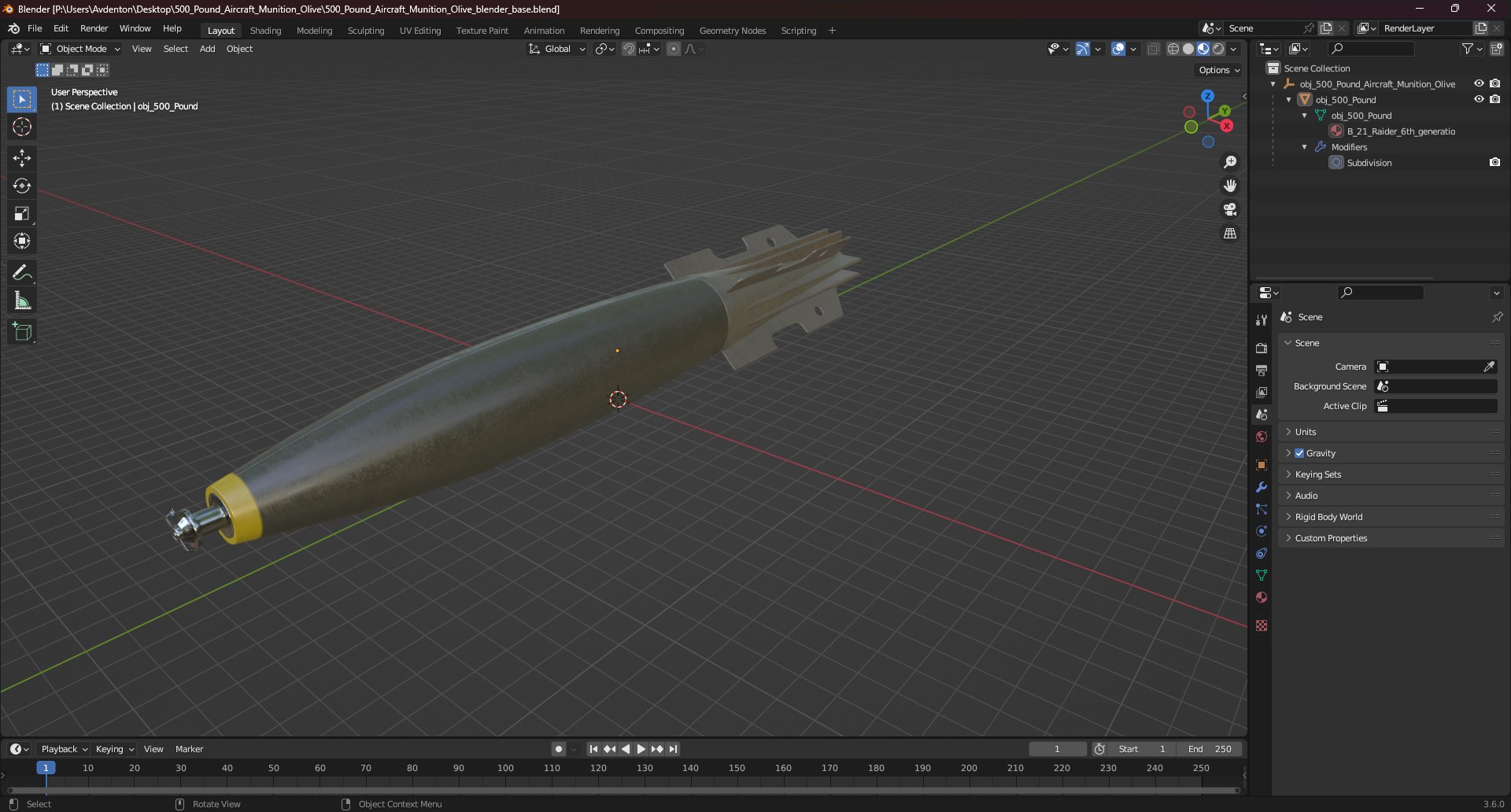The height and width of the screenshot is (812, 1511).
Task: Switch perspective/orthographic grid icon
Action: pos(1230,233)
